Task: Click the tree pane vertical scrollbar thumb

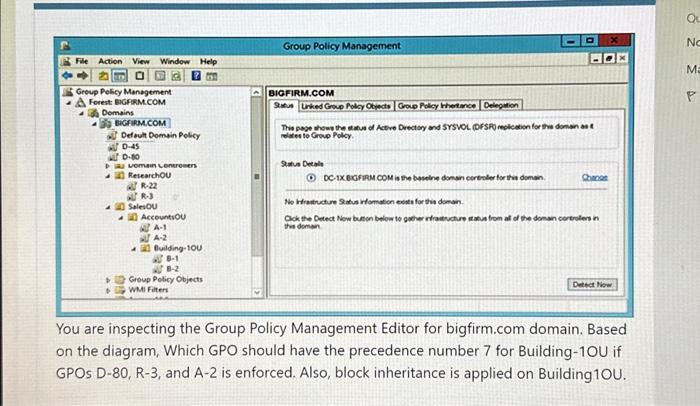Action: click(x=257, y=176)
